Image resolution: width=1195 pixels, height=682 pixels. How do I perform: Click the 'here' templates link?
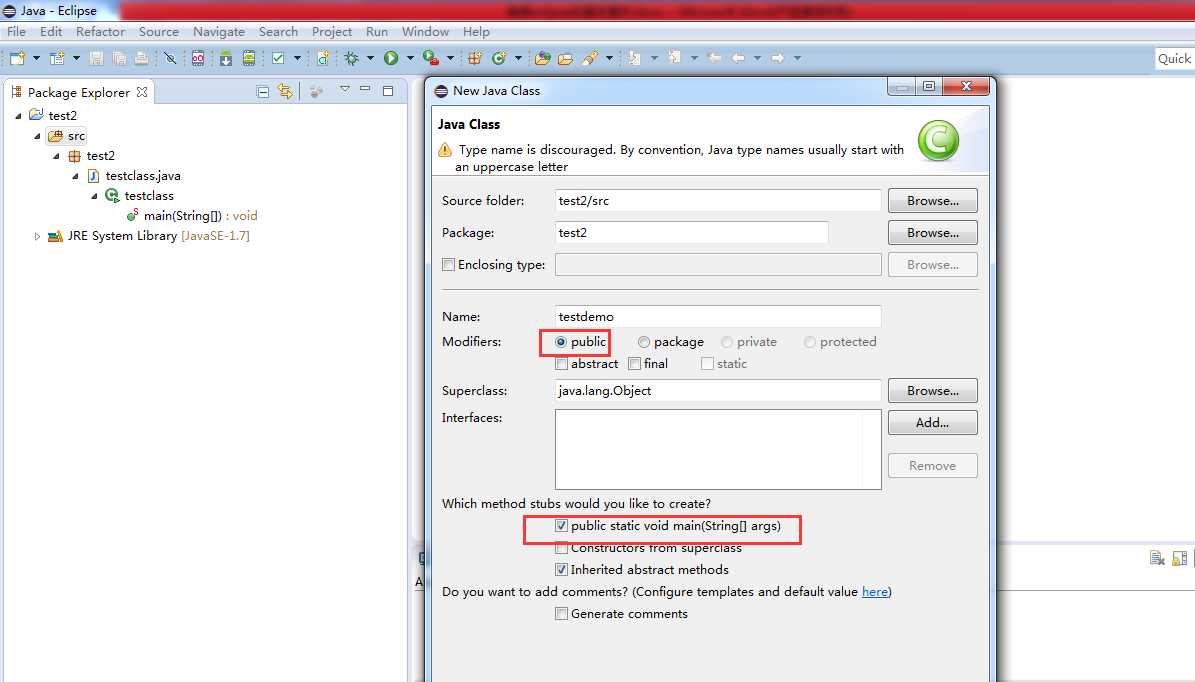point(875,591)
